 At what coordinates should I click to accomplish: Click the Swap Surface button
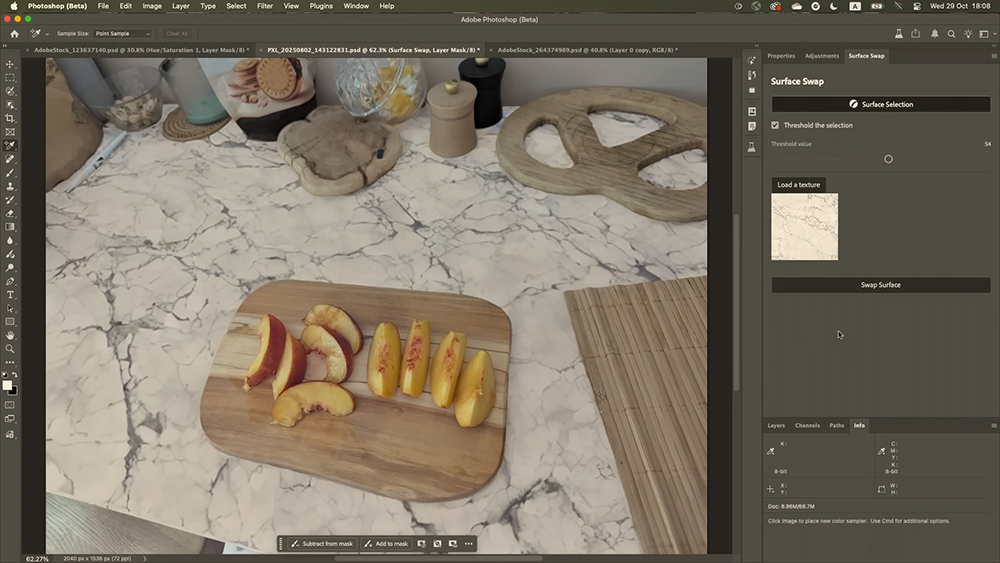pyautogui.click(x=880, y=285)
